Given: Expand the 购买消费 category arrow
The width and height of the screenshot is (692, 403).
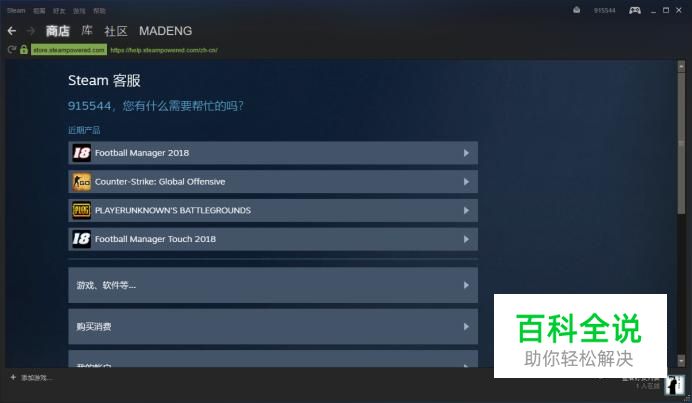Looking at the screenshot, I should pos(466,327).
